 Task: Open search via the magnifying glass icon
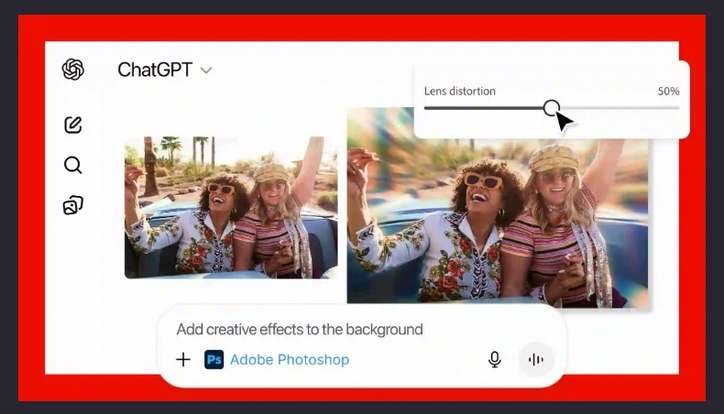(x=73, y=165)
